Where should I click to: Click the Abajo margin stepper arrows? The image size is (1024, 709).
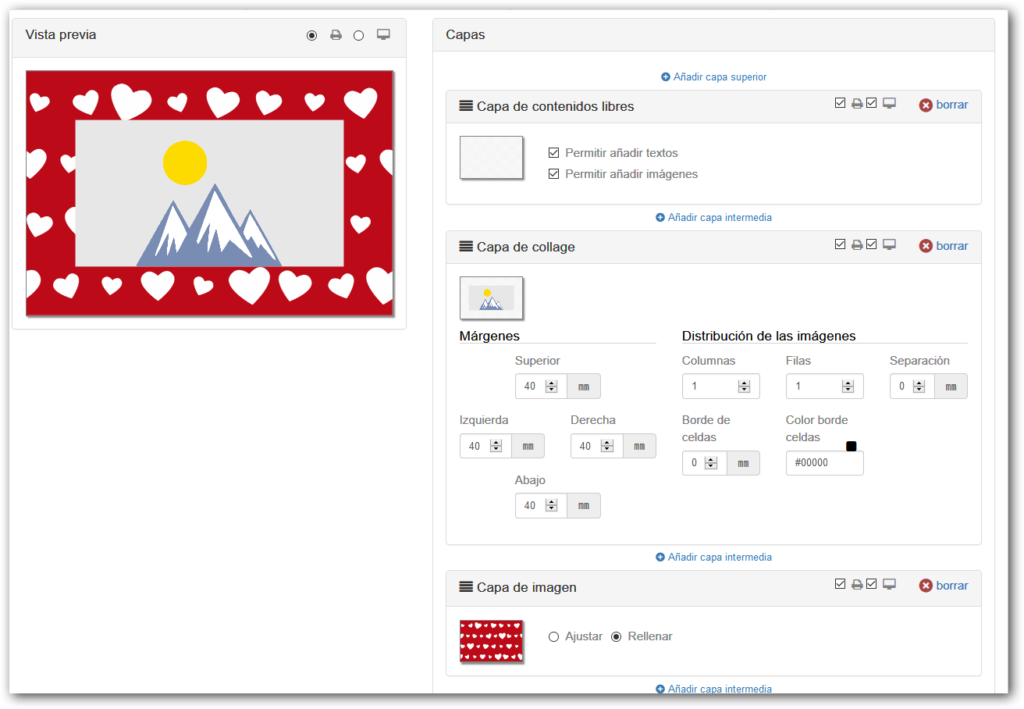tap(551, 505)
